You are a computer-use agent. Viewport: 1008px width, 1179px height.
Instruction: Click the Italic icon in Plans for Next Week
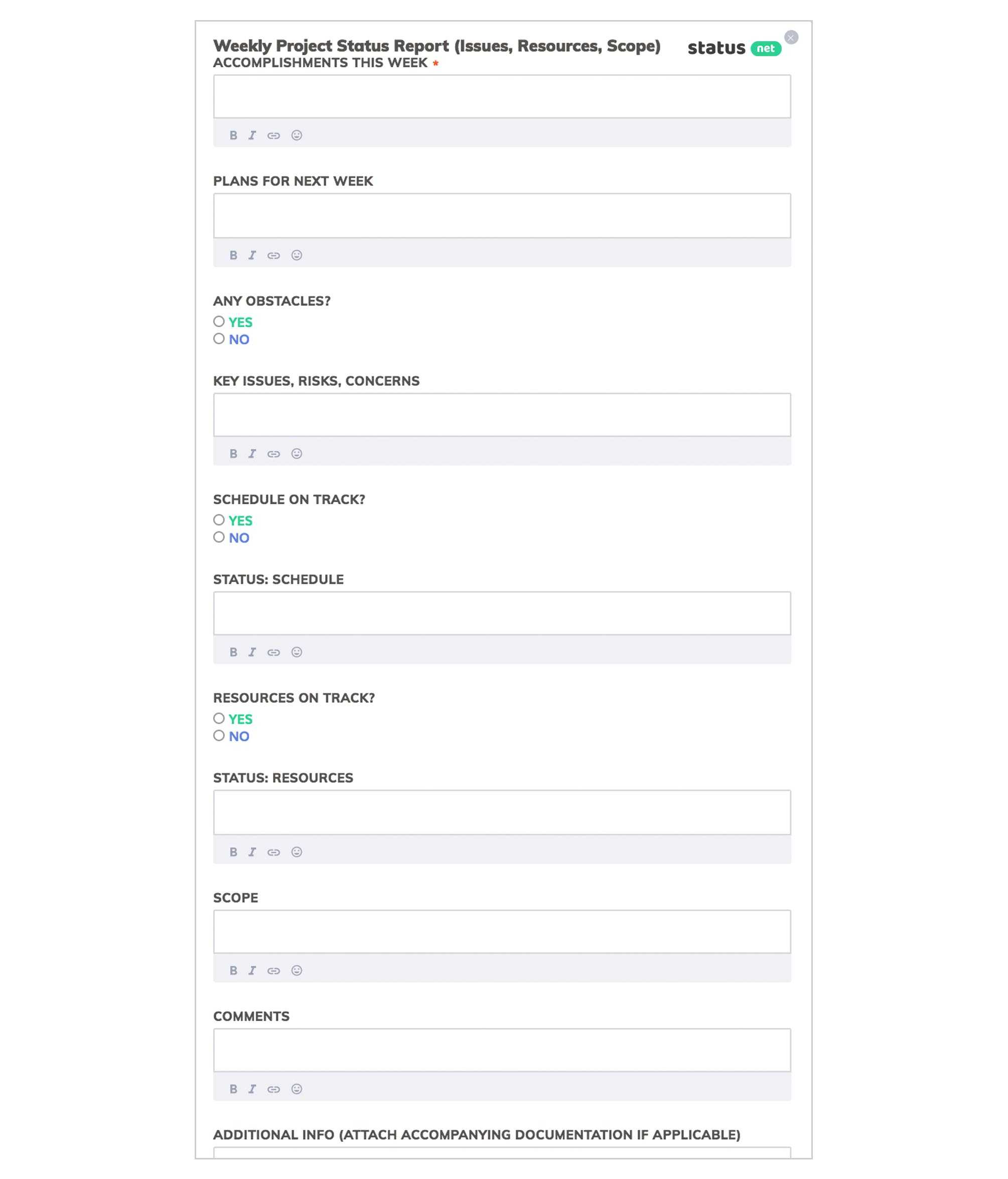point(251,254)
